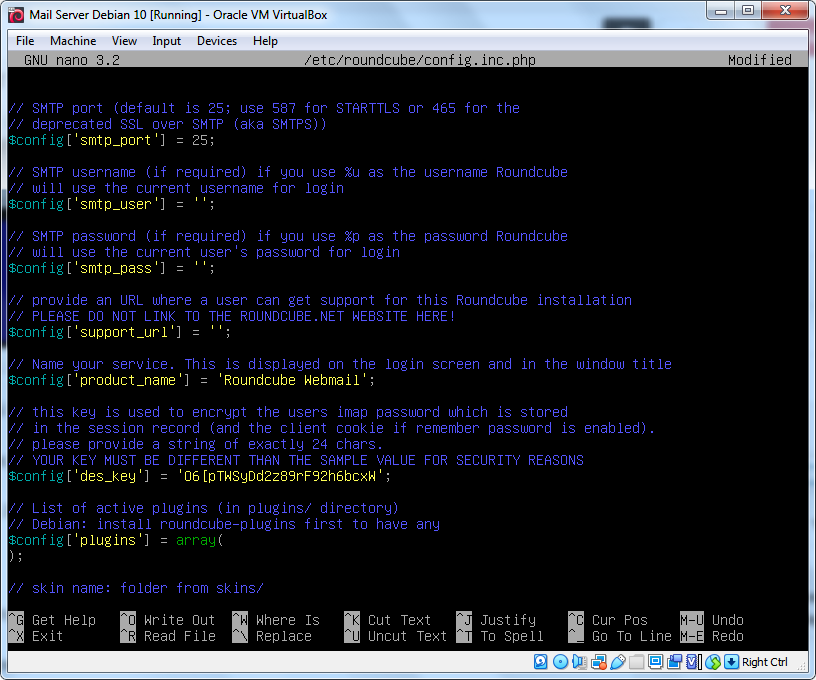Viewport: 816px width, 680px height.
Task: Click the '// SMTP username (if required)' comment line
Action: pos(288,172)
